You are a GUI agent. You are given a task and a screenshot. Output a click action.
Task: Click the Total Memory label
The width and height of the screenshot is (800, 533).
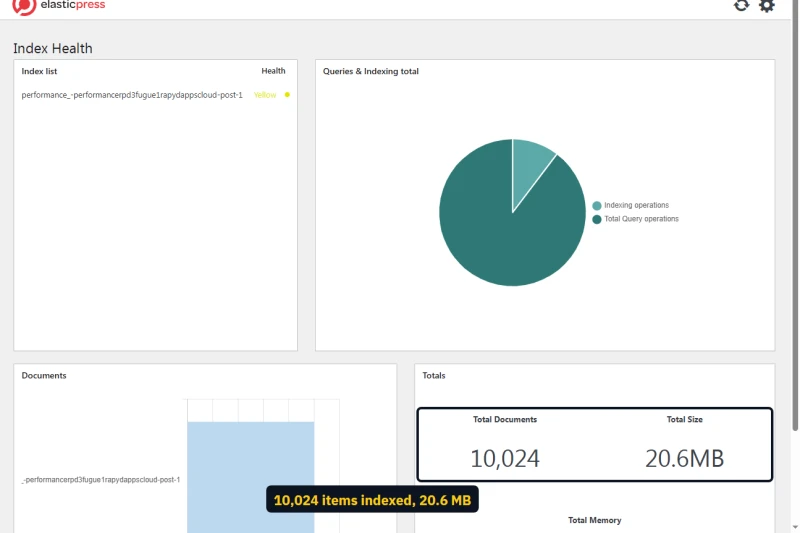[595, 520]
